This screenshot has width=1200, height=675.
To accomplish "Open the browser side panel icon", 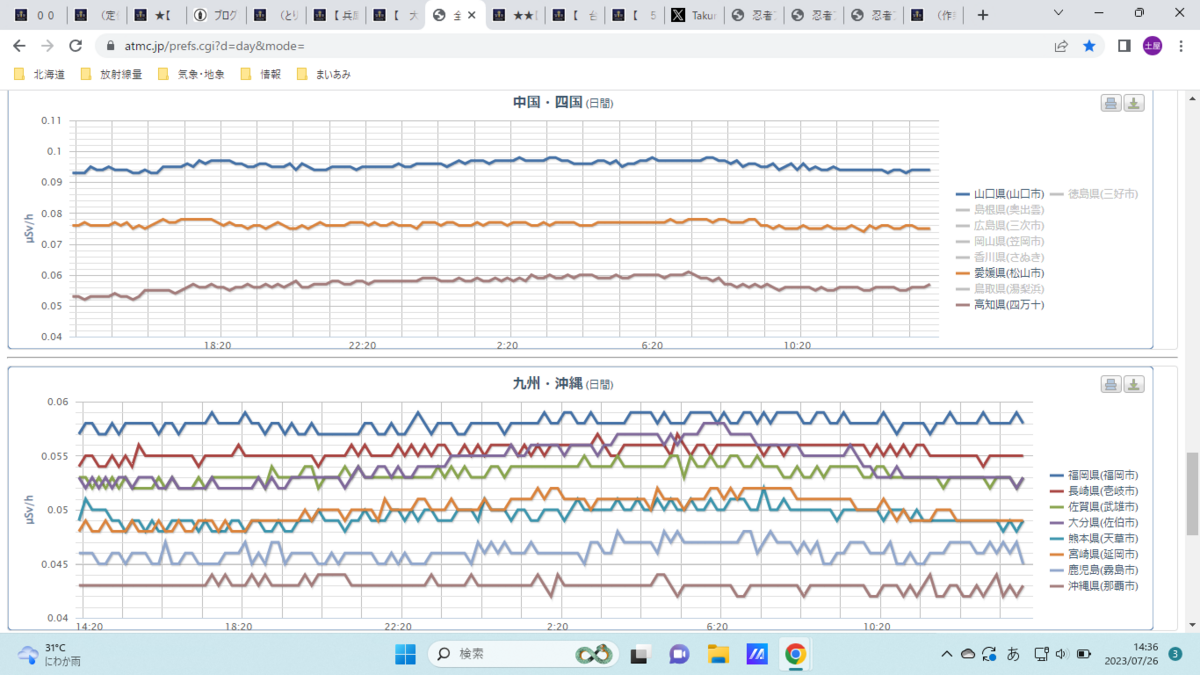I will (x=1124, y=46).
